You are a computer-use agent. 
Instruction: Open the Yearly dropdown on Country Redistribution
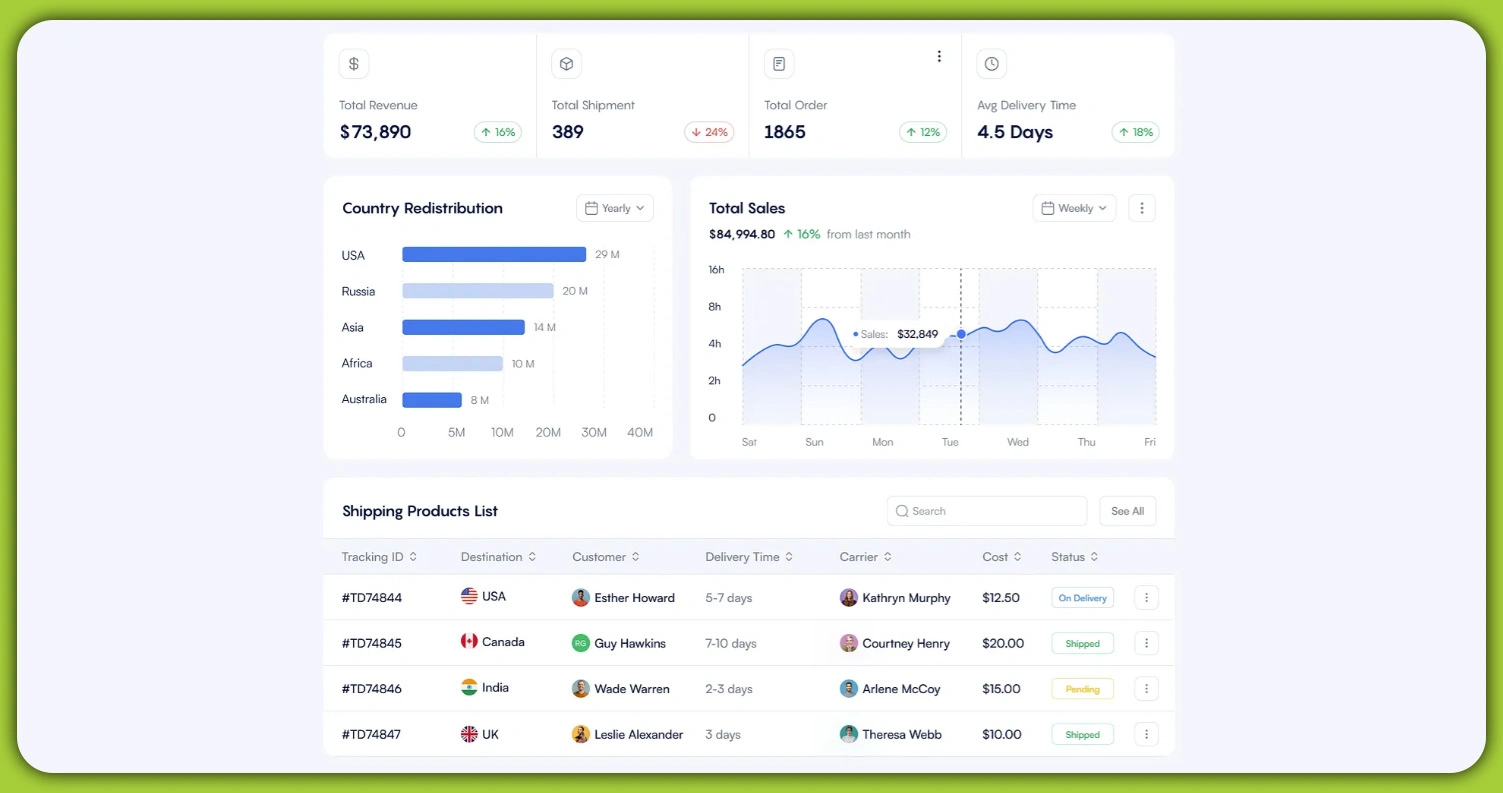pos(614,207)
